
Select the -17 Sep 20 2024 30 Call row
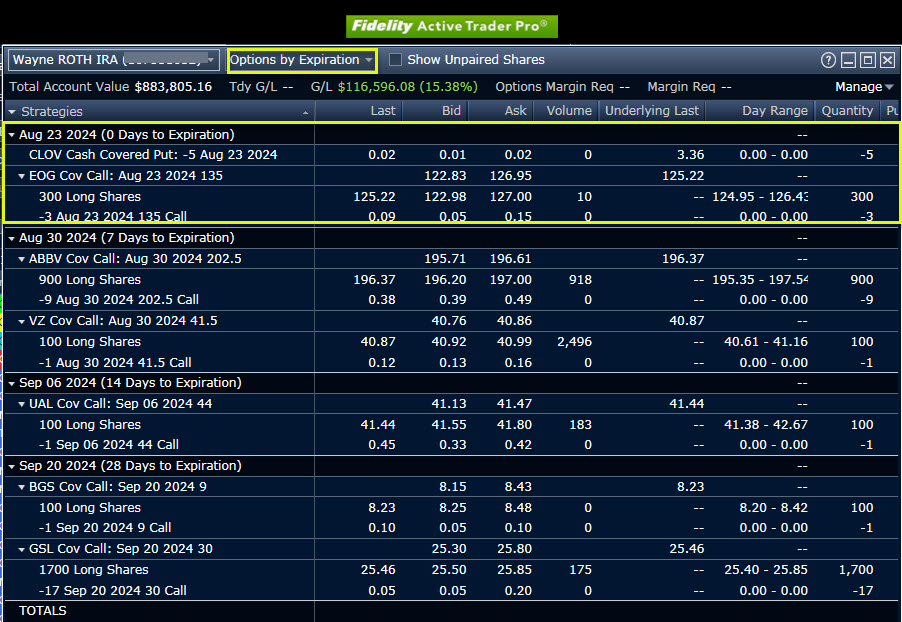tap(112, 590)
